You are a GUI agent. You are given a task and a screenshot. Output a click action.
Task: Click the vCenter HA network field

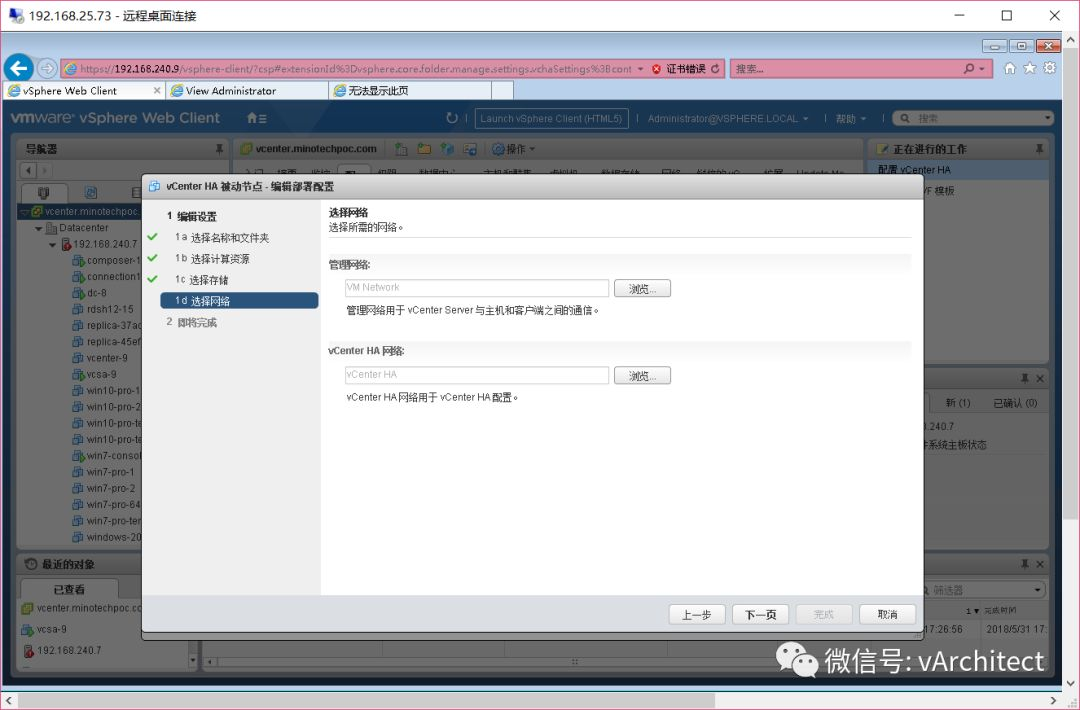click(x=477, y=375)
